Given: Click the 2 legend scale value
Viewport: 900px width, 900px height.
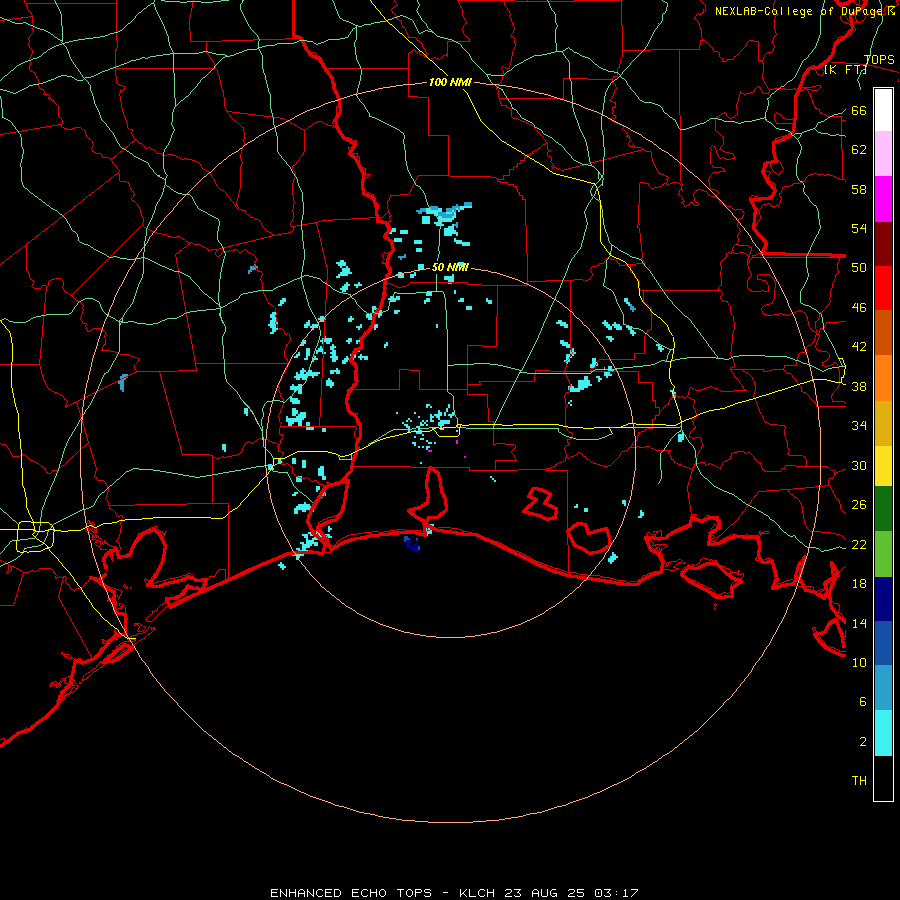Looking at the screenshot, I should coord(863,742).
